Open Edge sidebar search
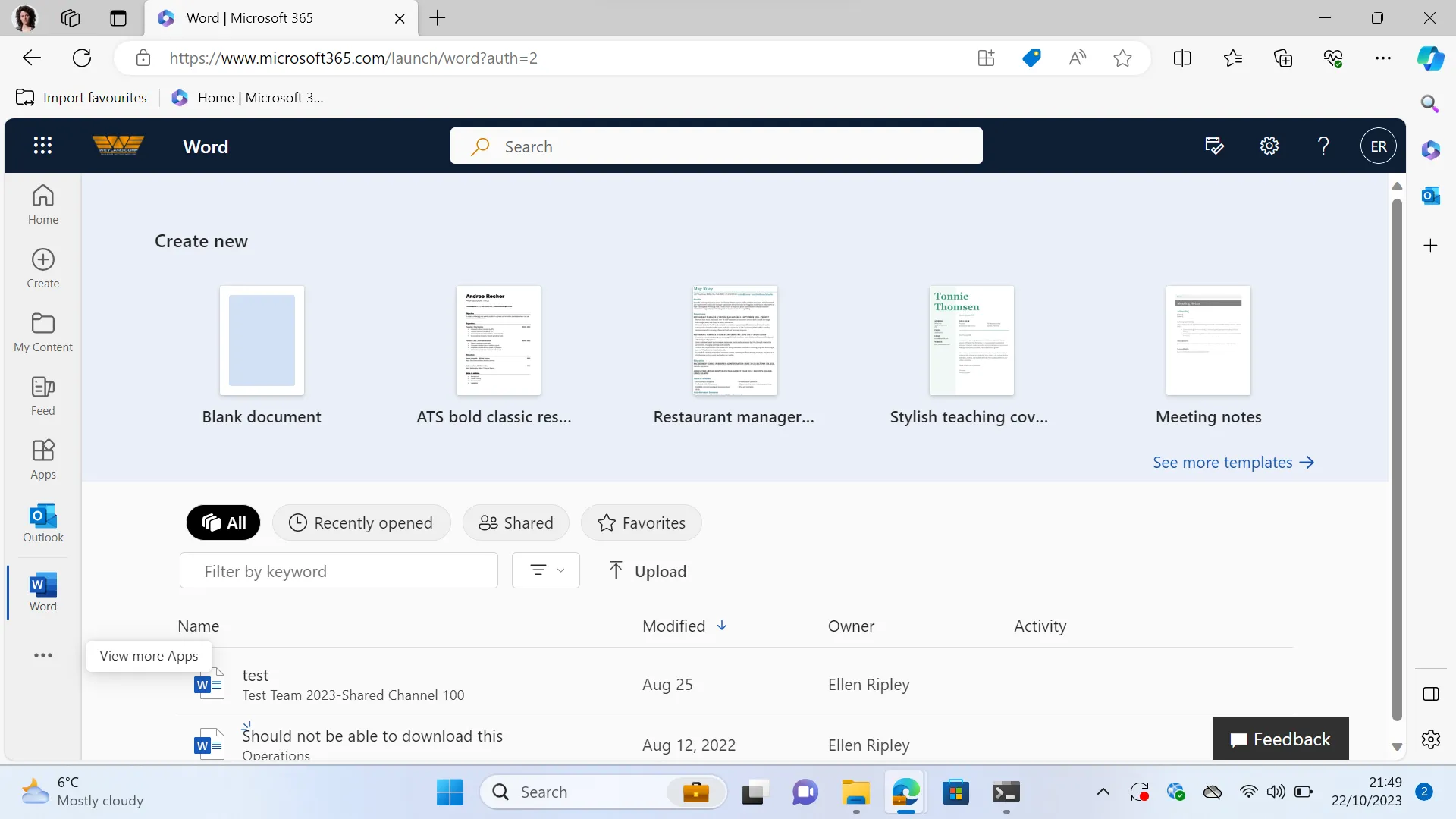The height and width of the screenshot is (819, 1456). point(1430,103)
